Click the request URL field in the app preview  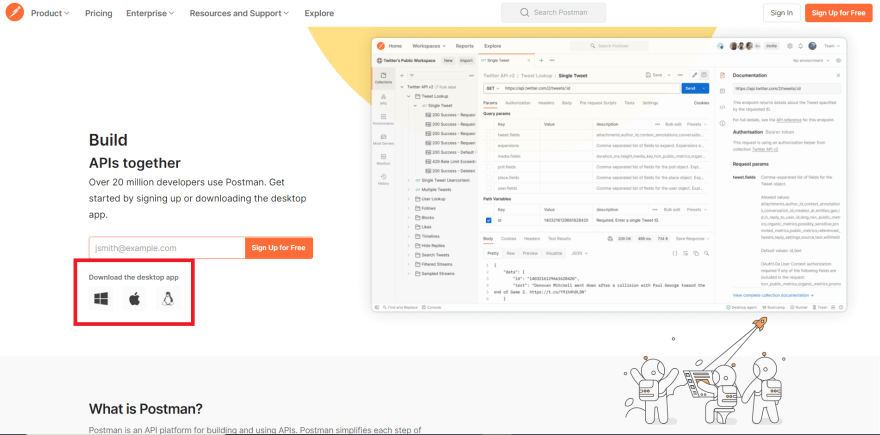point(591,89)
